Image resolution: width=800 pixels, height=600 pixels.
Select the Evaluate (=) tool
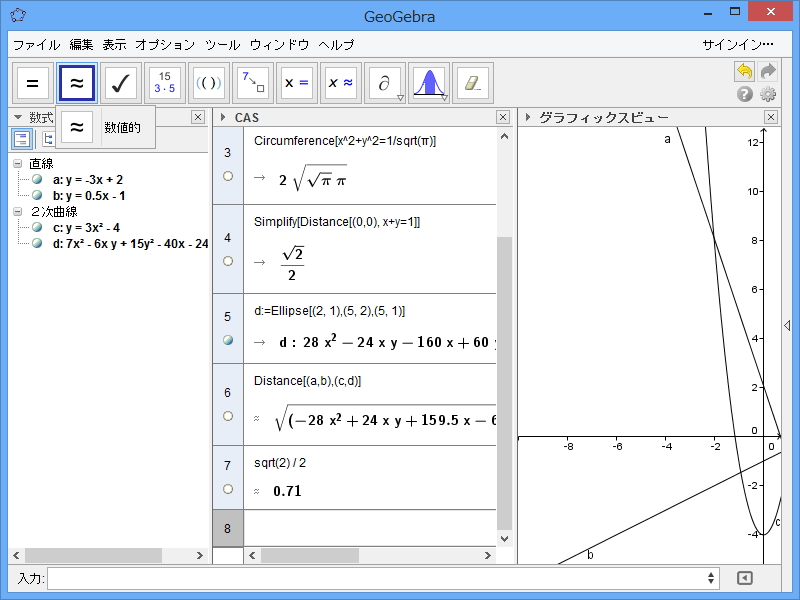pyautogui.click(x=31, y=83)
